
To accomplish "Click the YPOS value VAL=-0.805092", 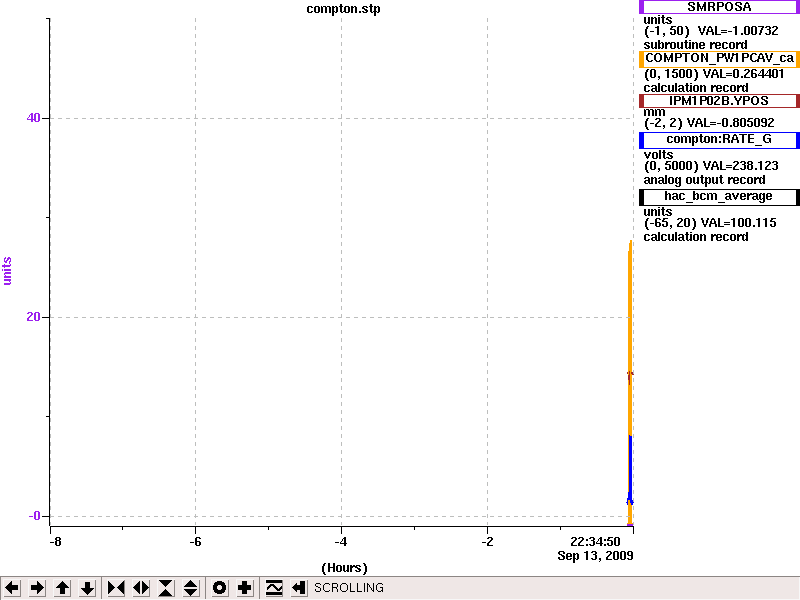I will coord(731,123).
